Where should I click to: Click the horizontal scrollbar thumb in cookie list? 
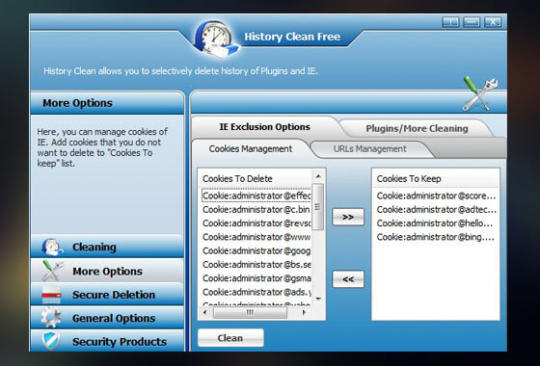click(250, 312)
